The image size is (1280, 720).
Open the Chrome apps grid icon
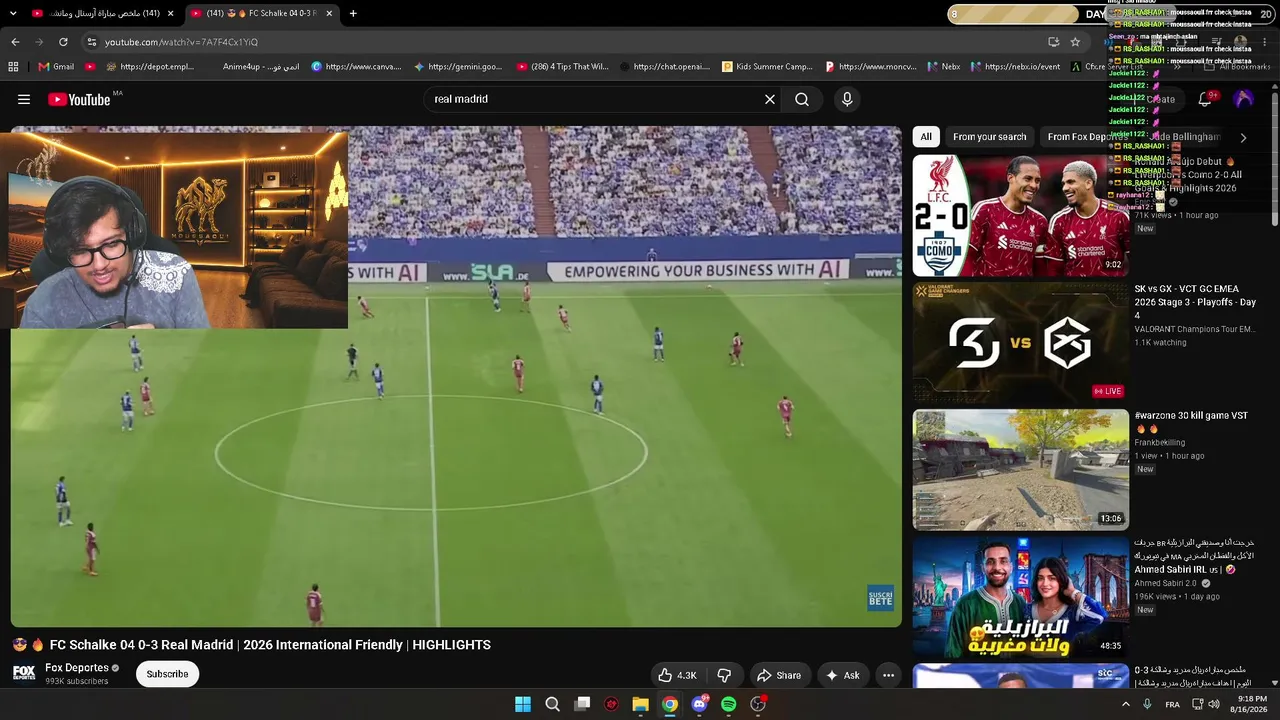tap(13, 67)
